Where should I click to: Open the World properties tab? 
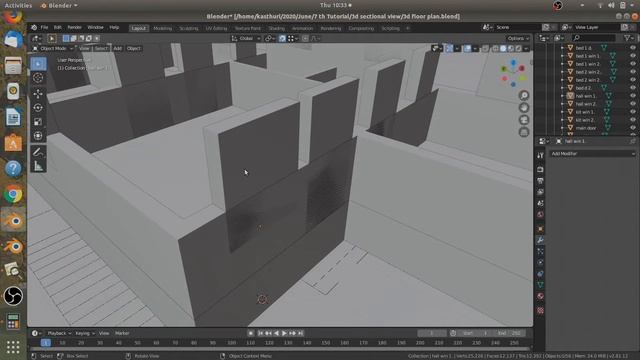point(540,214)
